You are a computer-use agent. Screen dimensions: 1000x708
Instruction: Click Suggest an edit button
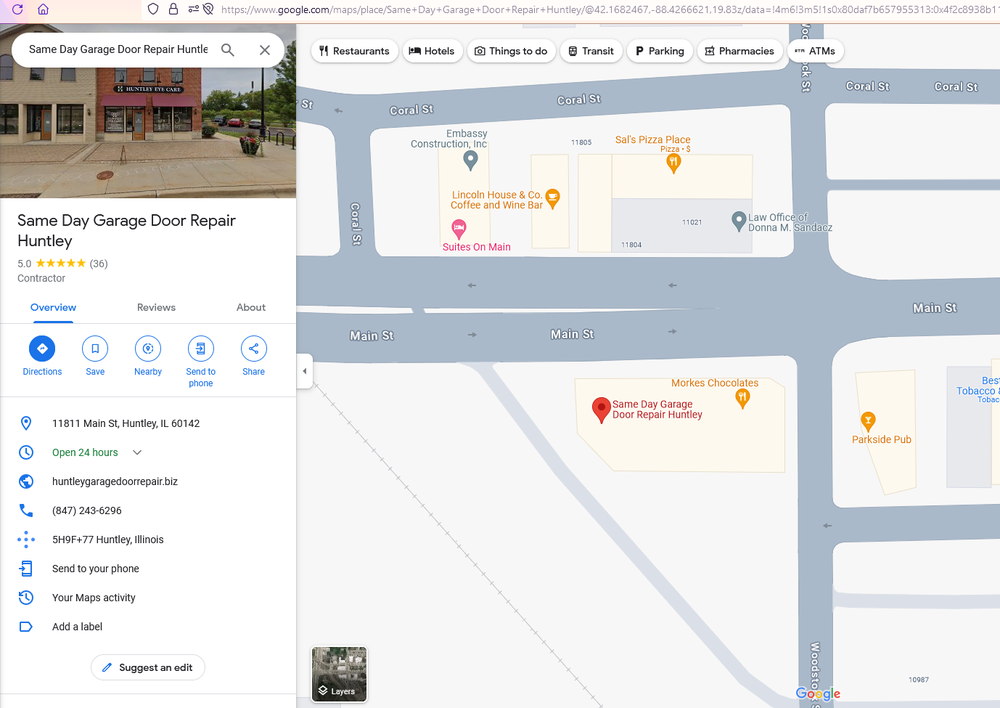click(x=148, y=667)
